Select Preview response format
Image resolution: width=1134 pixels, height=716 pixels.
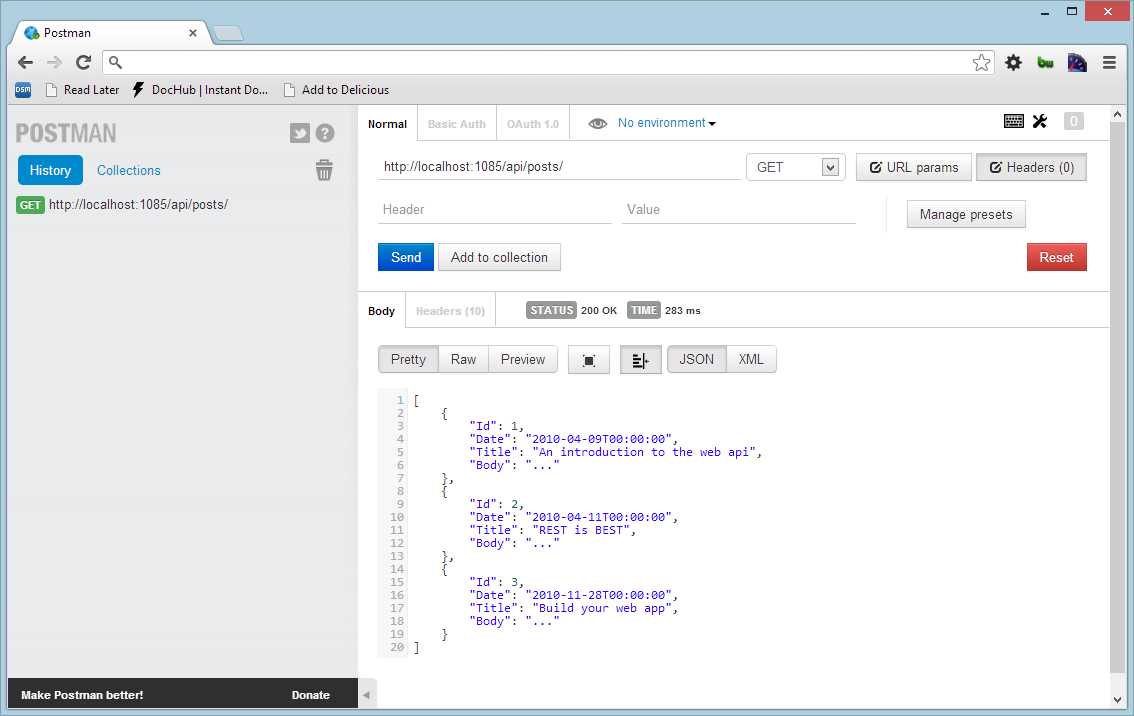pyautogui.click(x=523, y=359)
